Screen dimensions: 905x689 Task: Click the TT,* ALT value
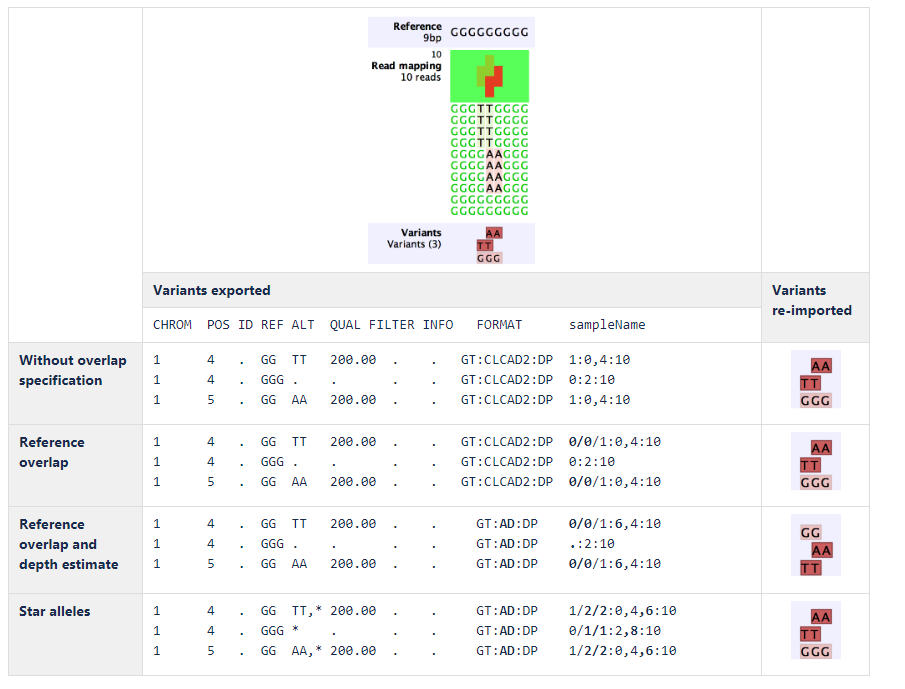pos(307,611)
